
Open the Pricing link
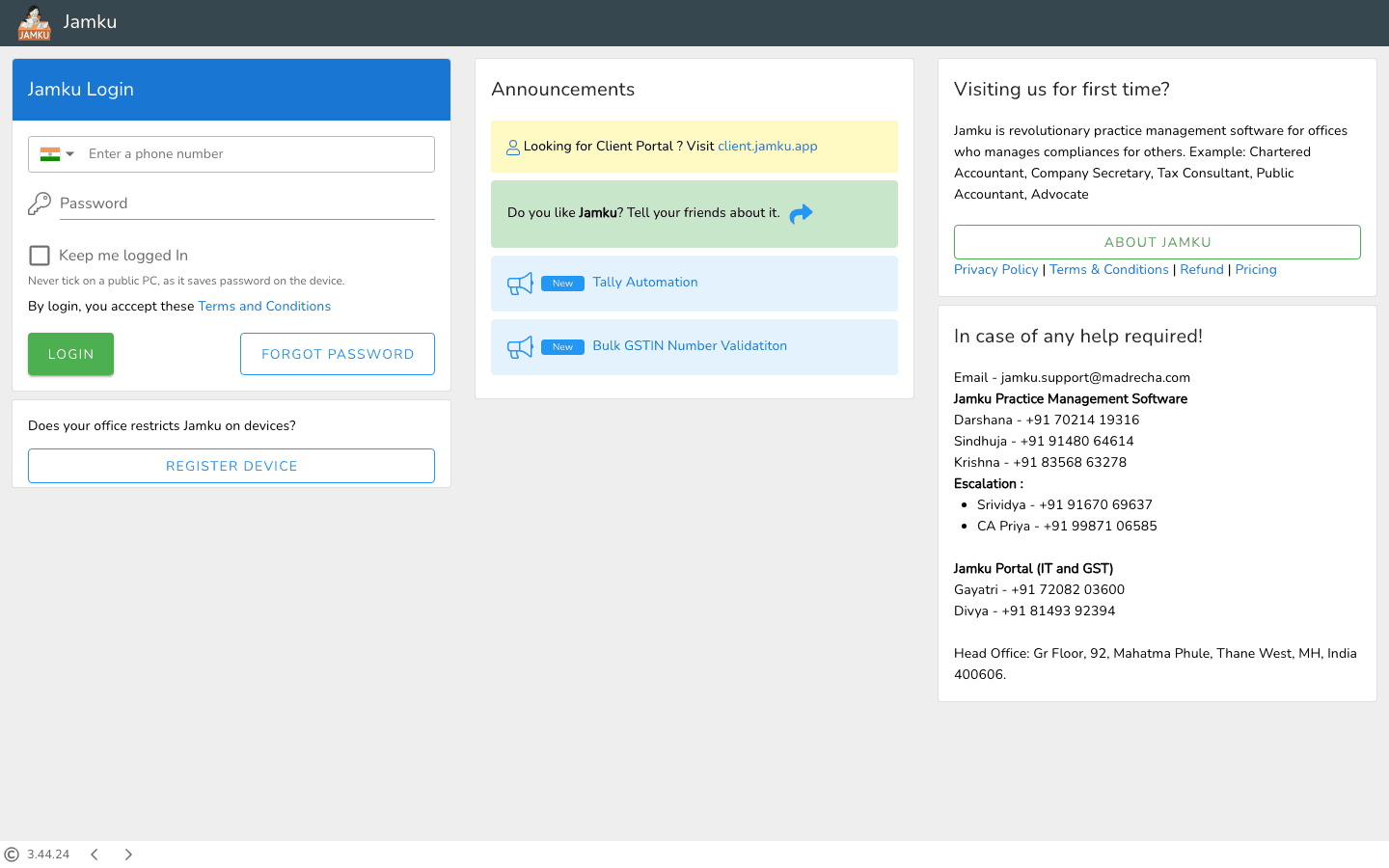point(1256,270)
